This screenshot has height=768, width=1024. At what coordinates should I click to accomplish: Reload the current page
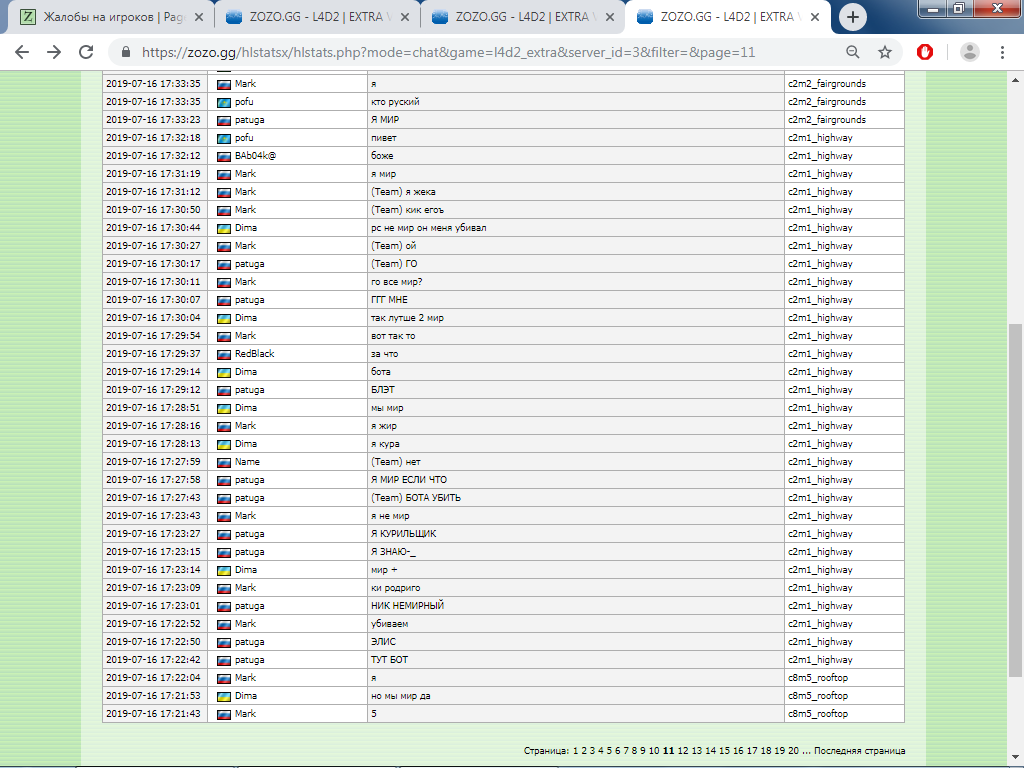click(x=87, y=52)
